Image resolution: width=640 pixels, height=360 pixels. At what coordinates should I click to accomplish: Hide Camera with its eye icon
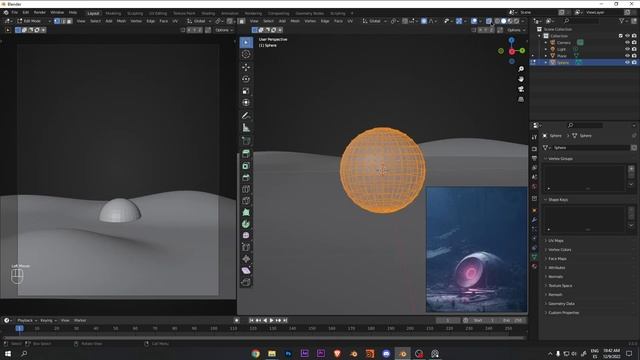point(627,42)
